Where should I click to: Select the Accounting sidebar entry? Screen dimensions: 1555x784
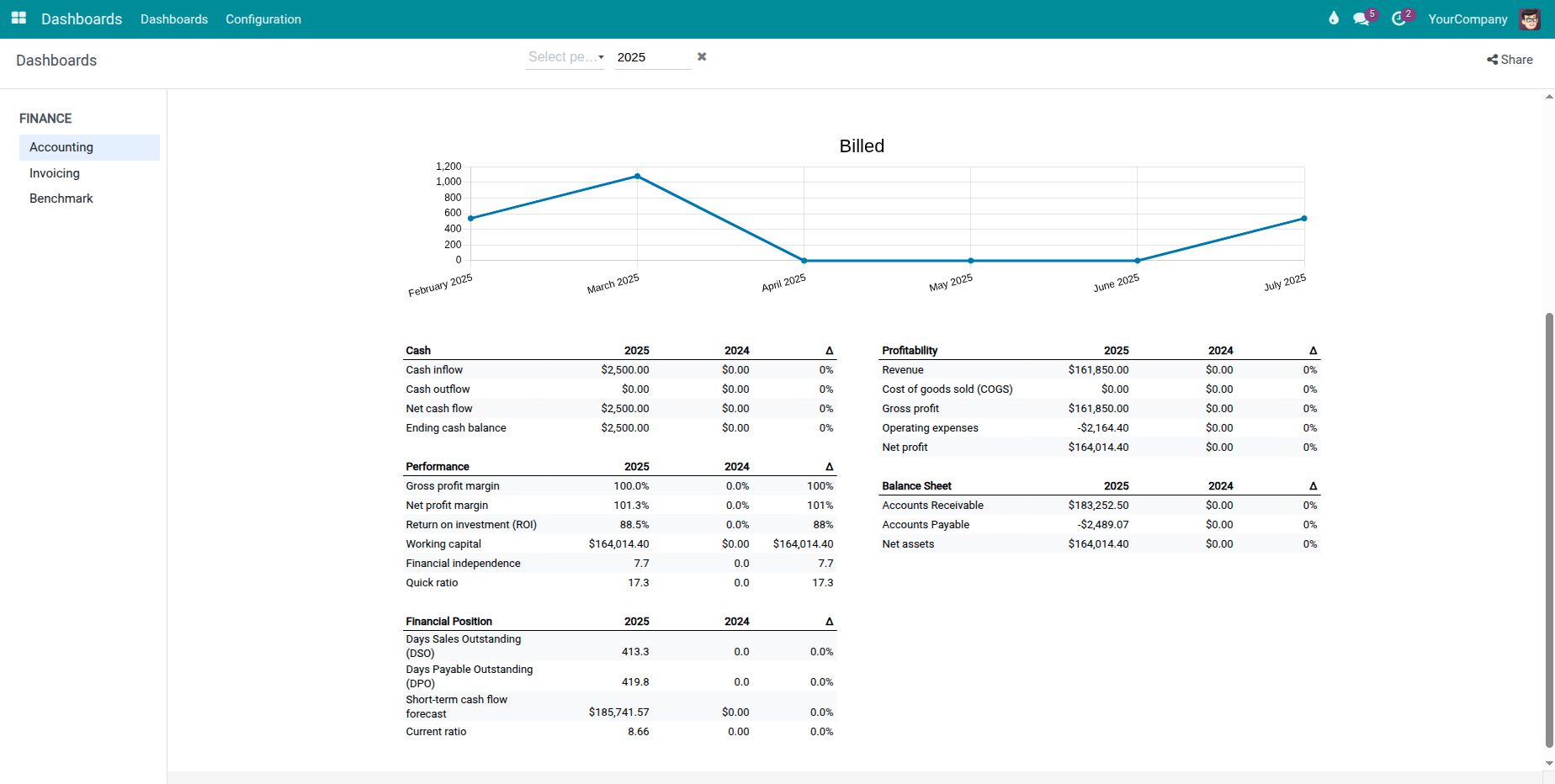point(61,147)
